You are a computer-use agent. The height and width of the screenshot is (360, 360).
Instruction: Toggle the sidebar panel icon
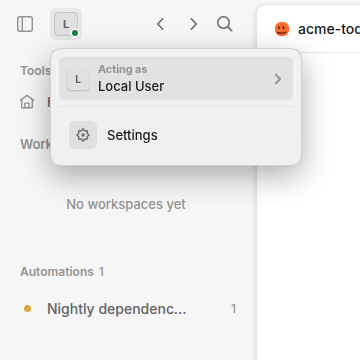pyautogui.click(x=25, y=24)
